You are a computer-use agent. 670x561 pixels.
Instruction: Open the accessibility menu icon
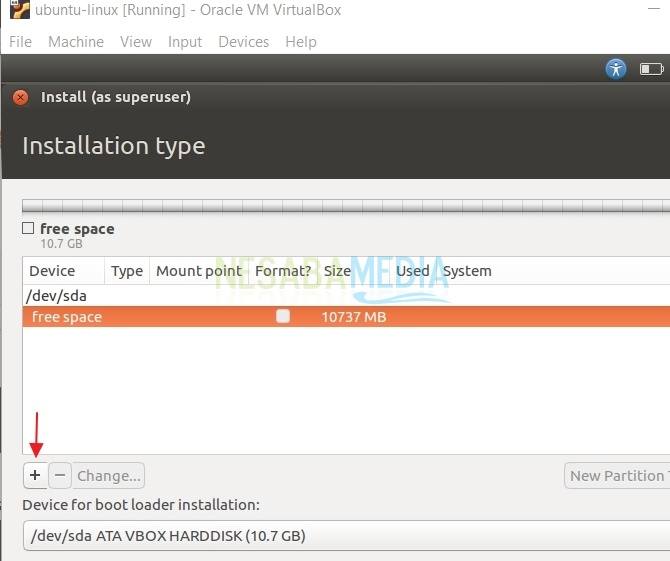coord(616,69)
